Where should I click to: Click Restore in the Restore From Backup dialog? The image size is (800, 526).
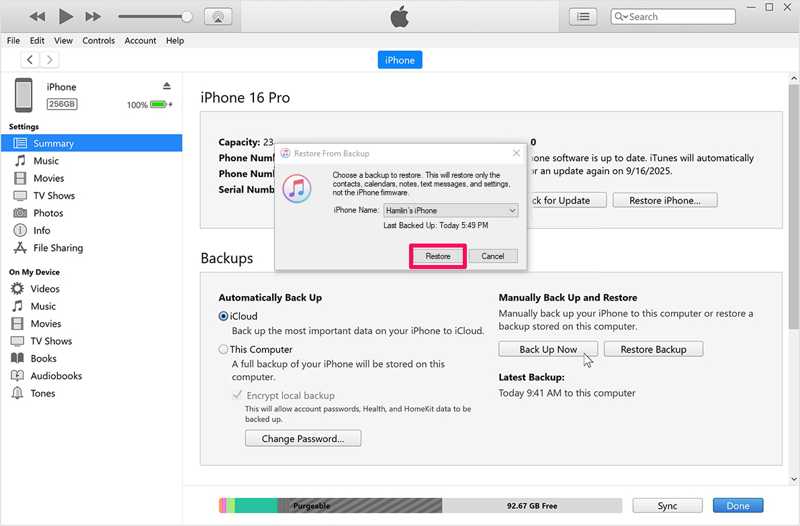coord(438,256)
